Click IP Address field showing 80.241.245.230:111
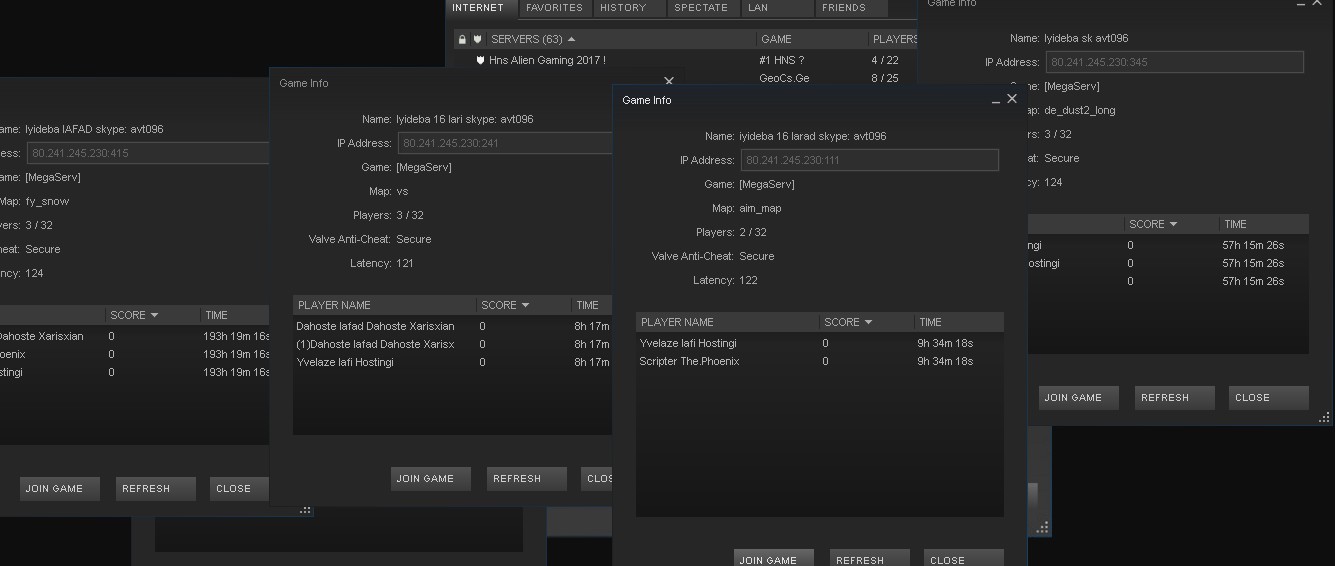 pos(869,160)
